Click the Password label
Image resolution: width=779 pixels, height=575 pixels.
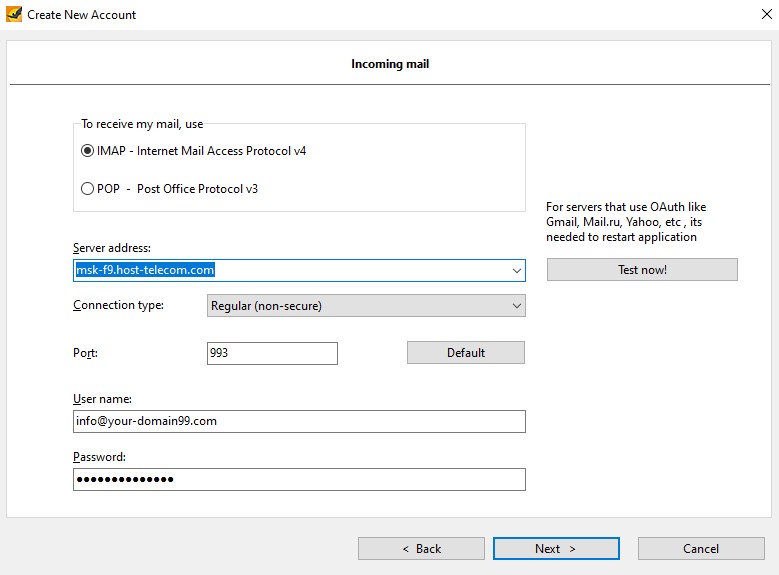pos(99,457)
